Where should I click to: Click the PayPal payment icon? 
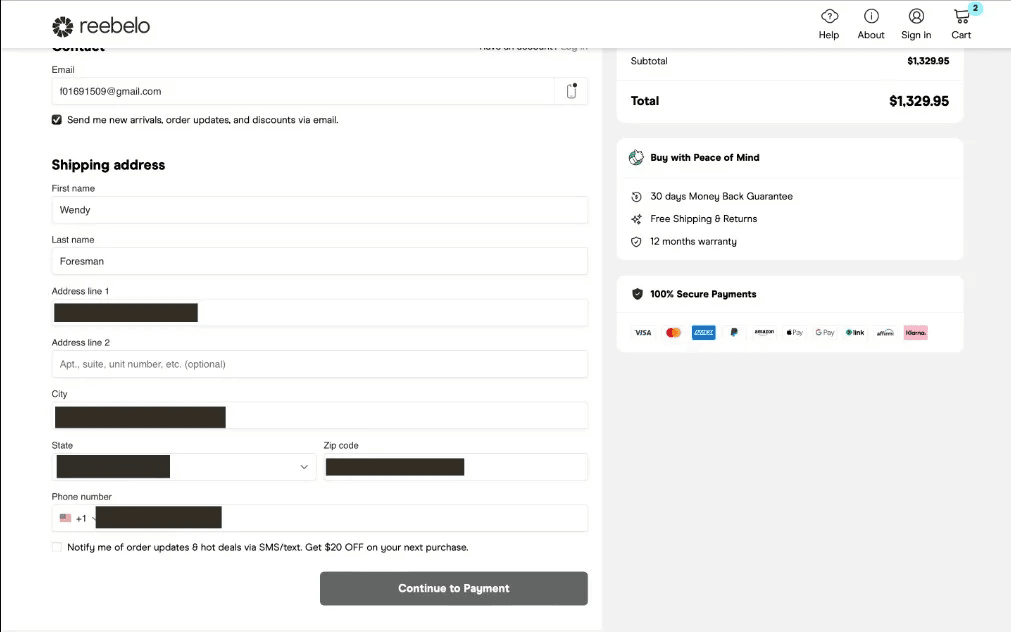[x=734, y=333]
